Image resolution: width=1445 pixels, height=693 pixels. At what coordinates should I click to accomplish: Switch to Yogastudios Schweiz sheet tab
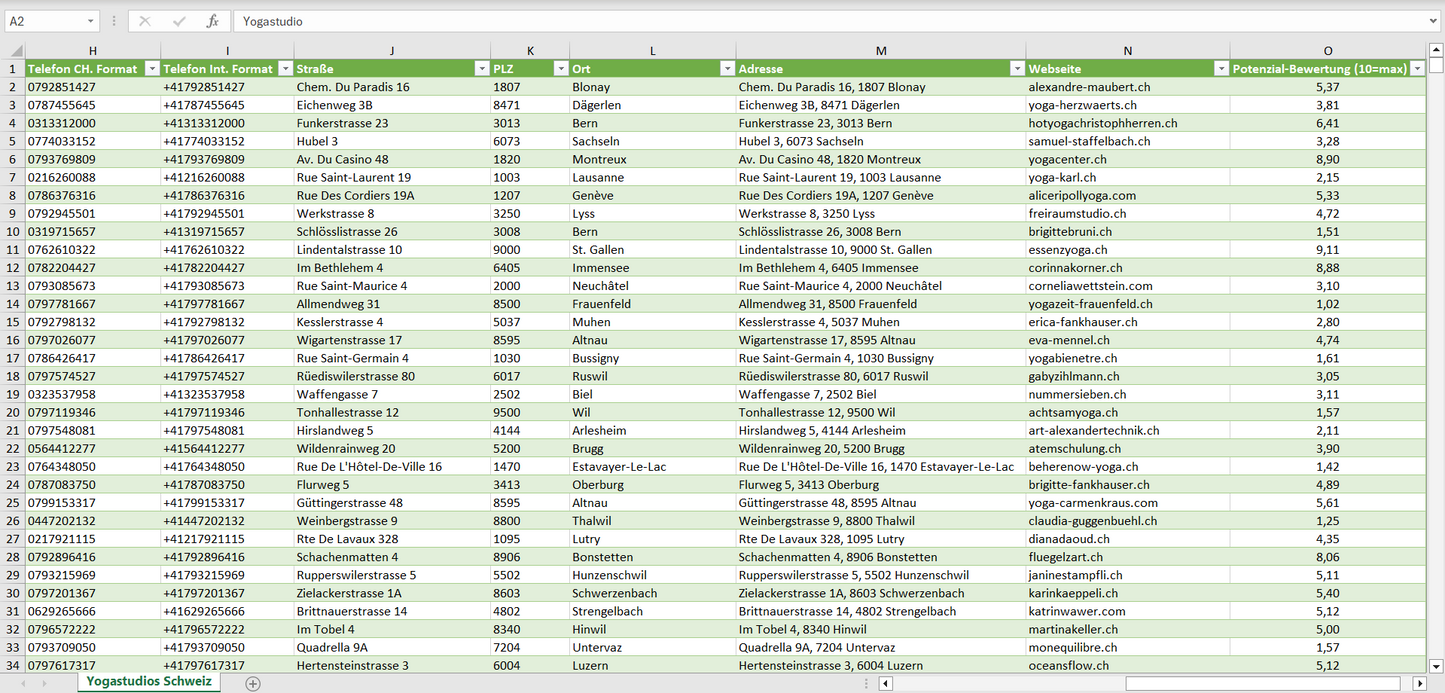pos(149,682)
